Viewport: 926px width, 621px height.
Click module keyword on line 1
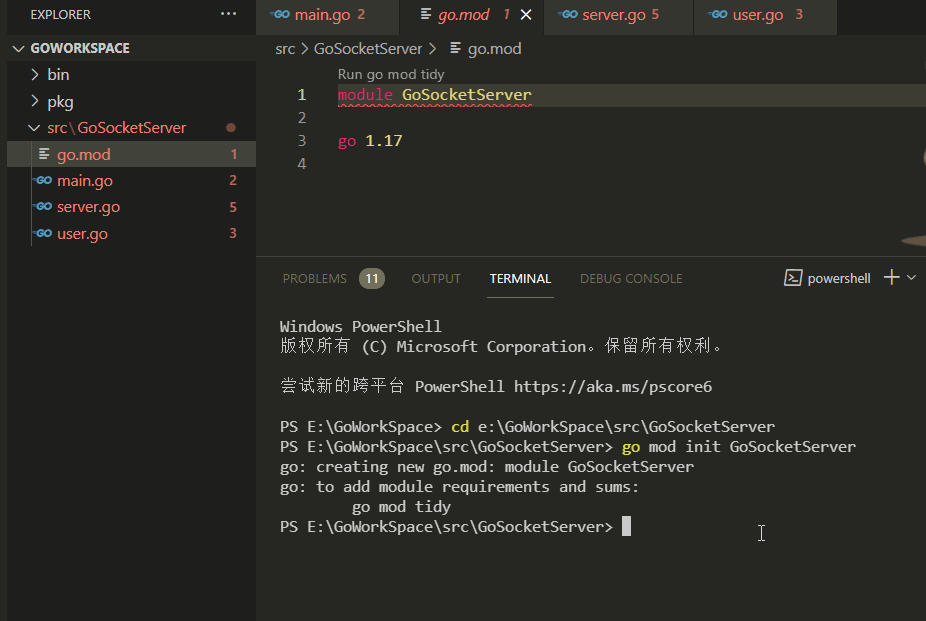[365, 94]
